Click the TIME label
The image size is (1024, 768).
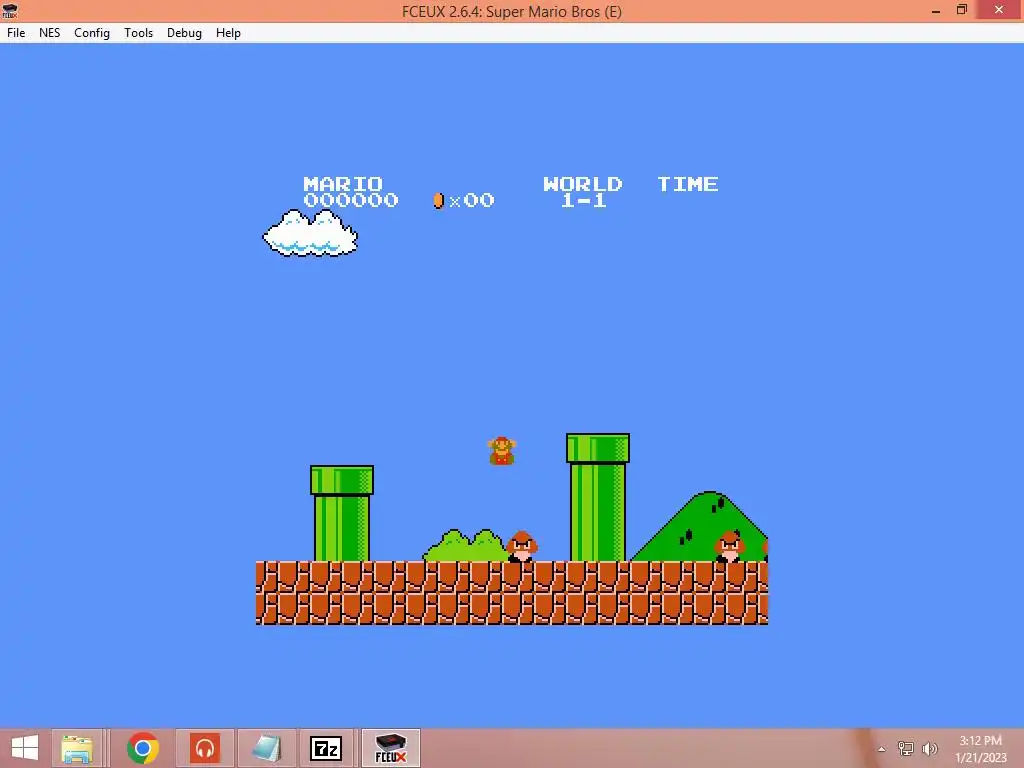[688, 184]
